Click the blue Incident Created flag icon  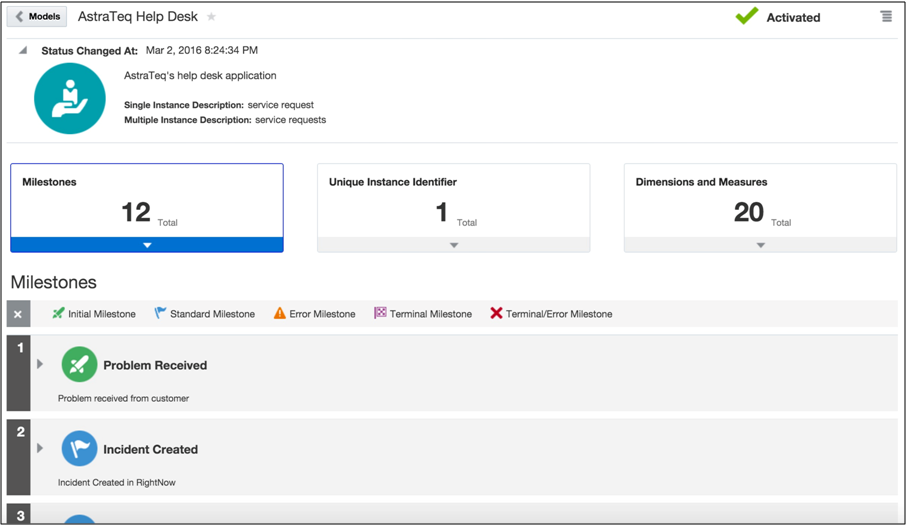[79, 448]
